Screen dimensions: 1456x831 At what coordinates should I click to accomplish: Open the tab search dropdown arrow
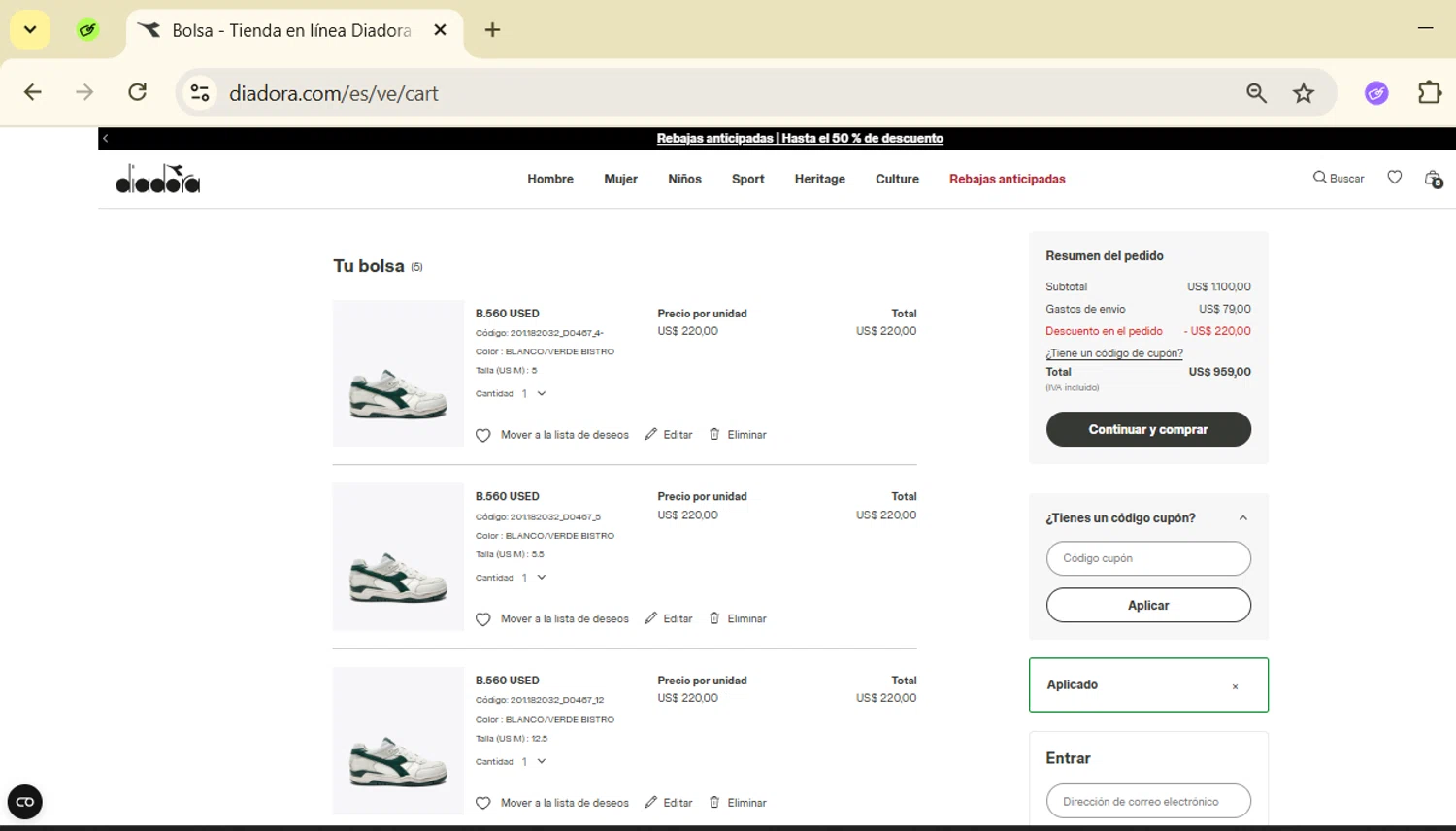[x=30, y=30]
